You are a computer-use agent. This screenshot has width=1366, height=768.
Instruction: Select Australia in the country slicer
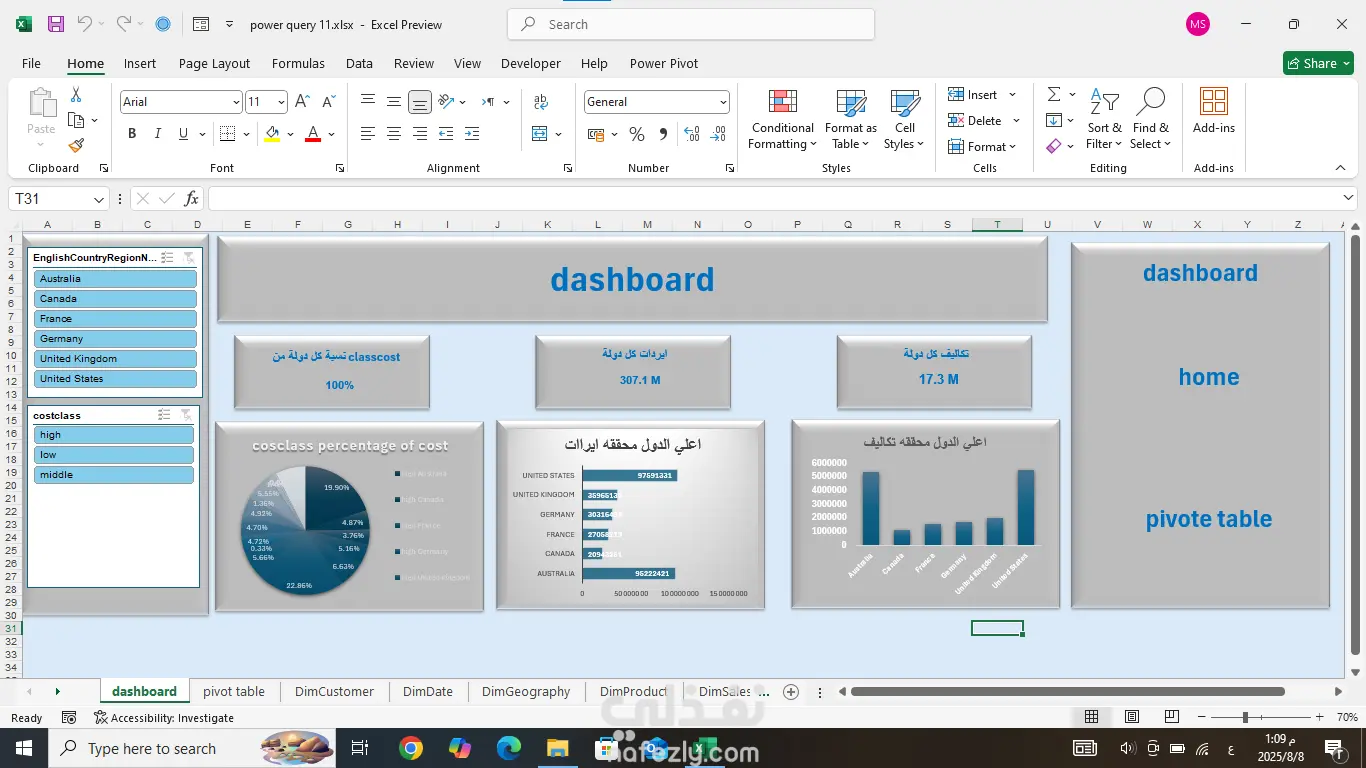click(x=115, y=279)
